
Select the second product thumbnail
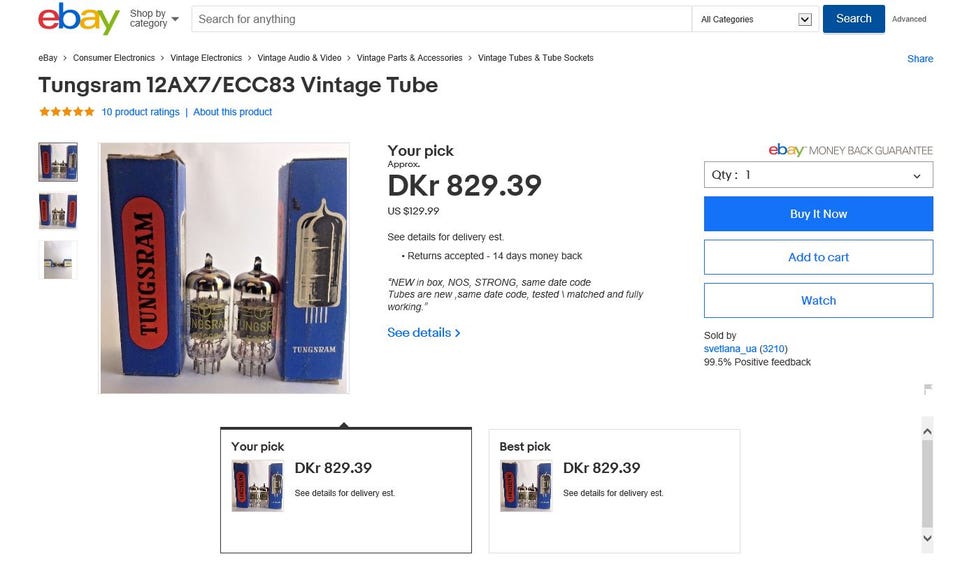coord(58,211)
